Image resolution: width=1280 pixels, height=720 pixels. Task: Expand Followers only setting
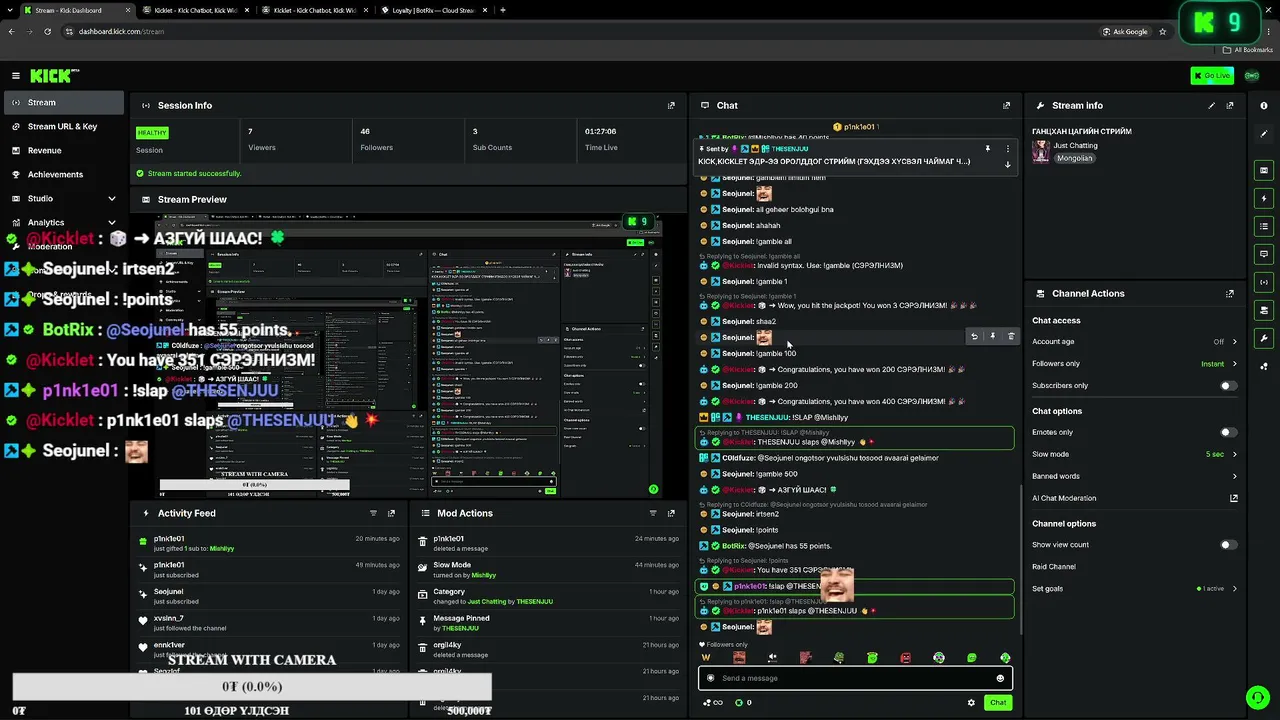point(1234,364)
